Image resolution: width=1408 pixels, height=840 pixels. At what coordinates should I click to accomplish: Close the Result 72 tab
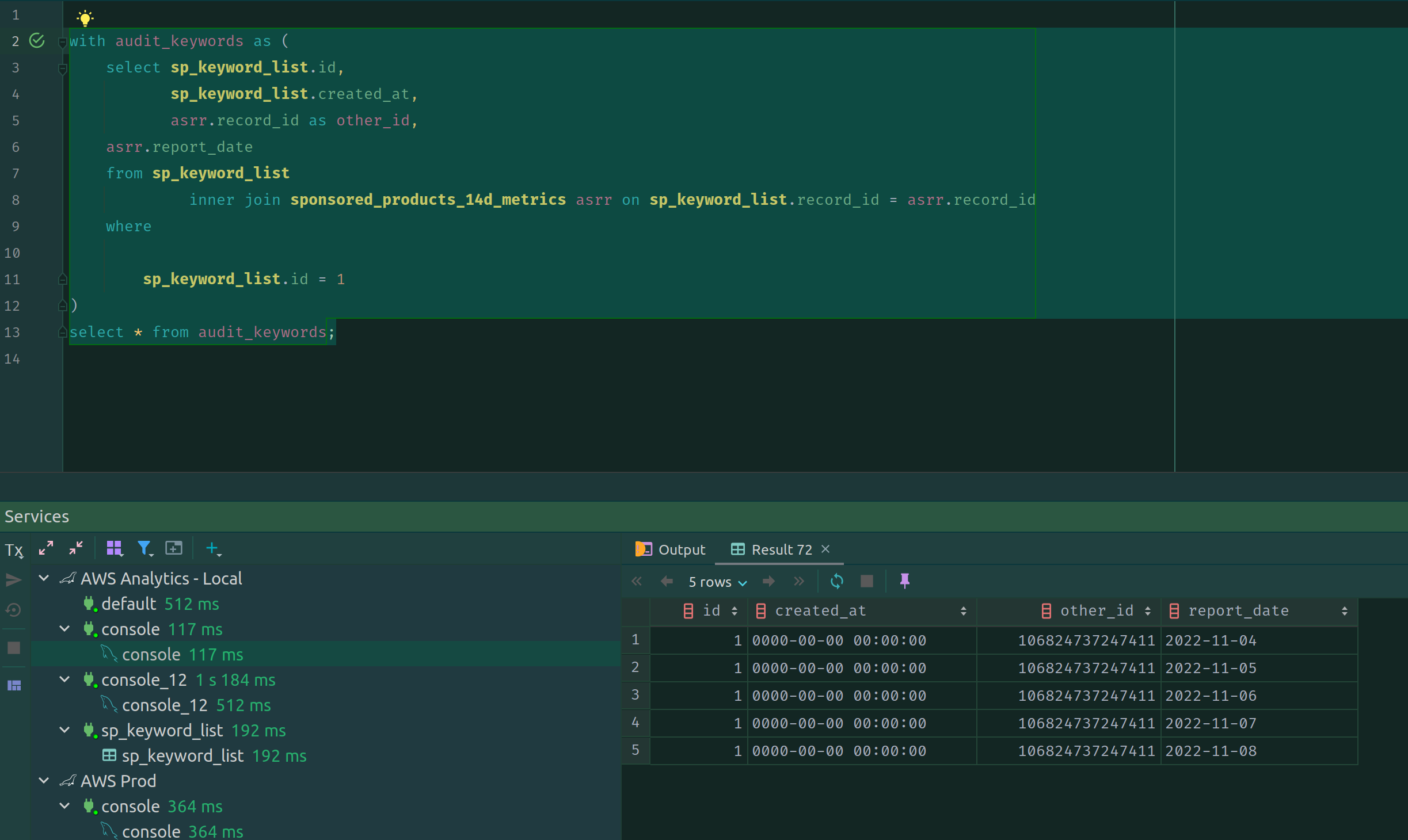[825, 549]
